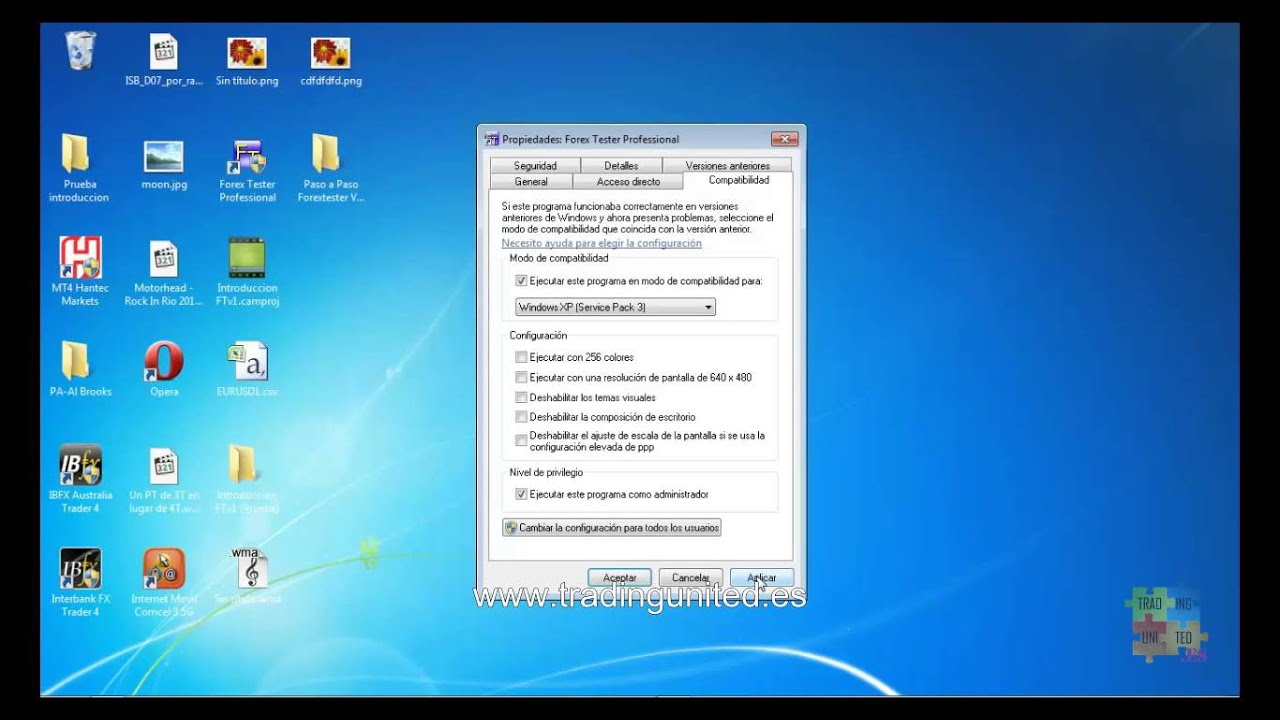Select the Internet Movil Comcel shortcut icon
The height and width of the screenshot is (720, 1280).
(x=164, y=568)
